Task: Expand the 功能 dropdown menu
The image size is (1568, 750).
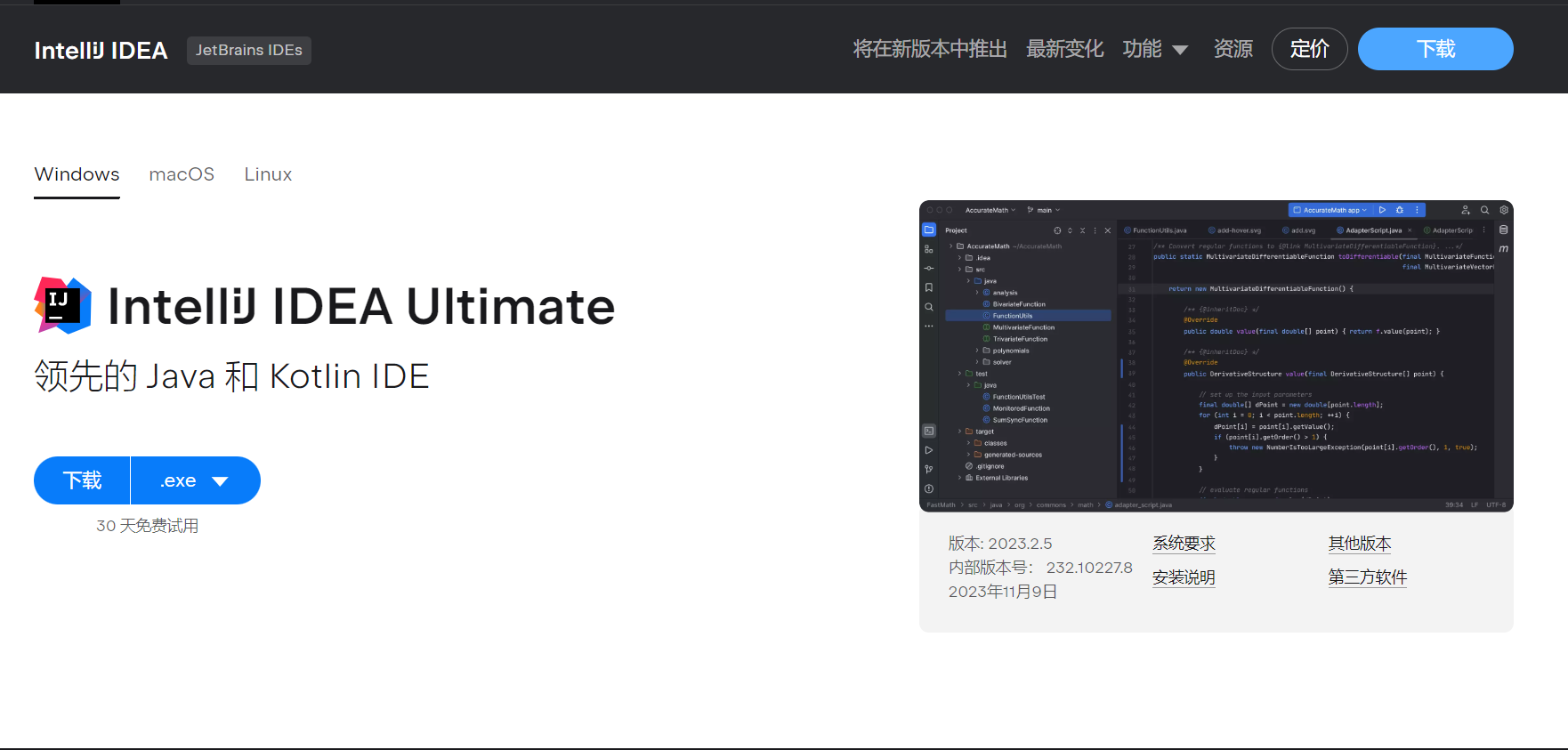Action: tap(1155, 49)
